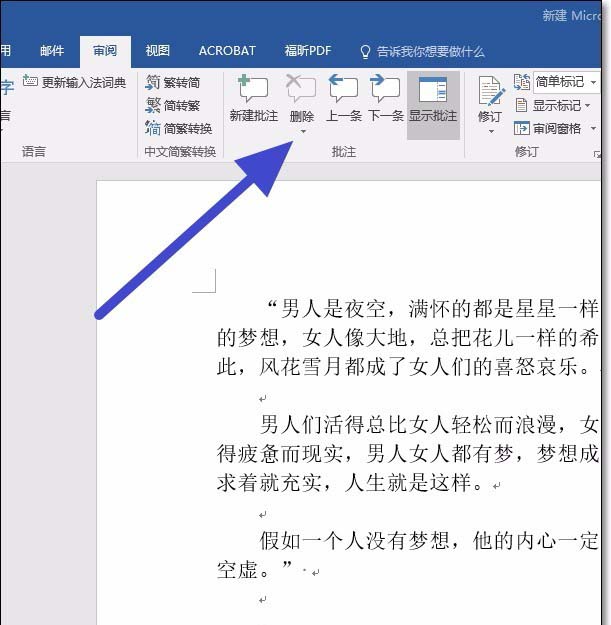This screenshot has width=611, height=625.
Task: Click the Reviewing Pane (审阅窗格) button
Action: (548, 129)
